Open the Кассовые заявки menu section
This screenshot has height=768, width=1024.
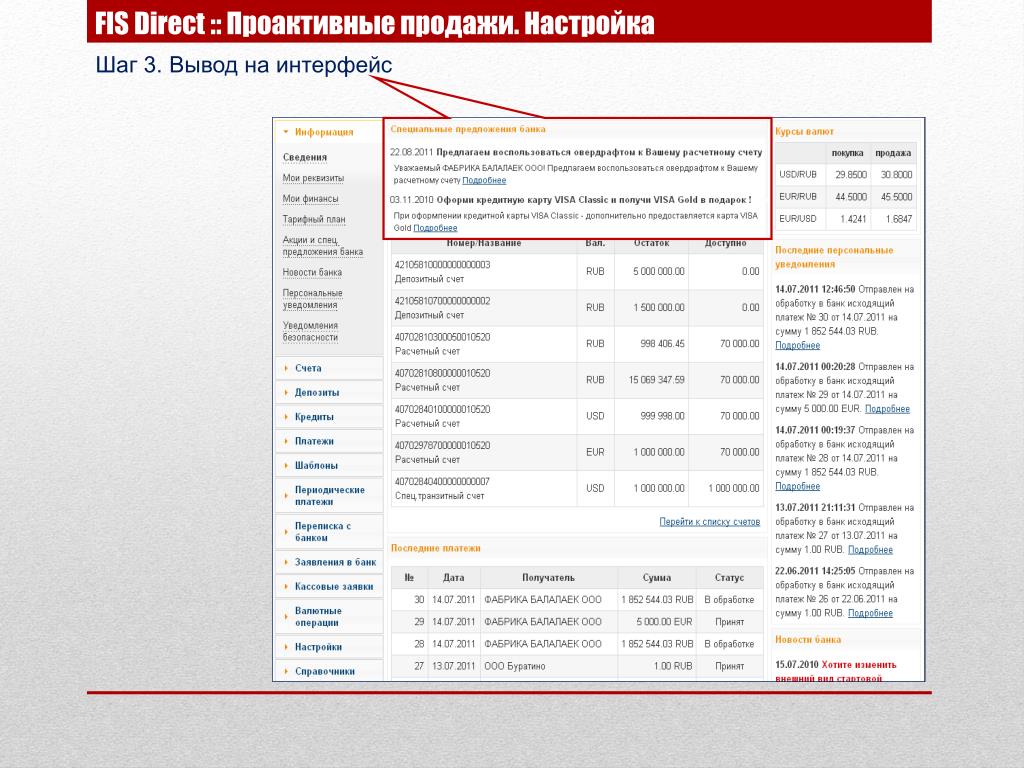(334, 586)
